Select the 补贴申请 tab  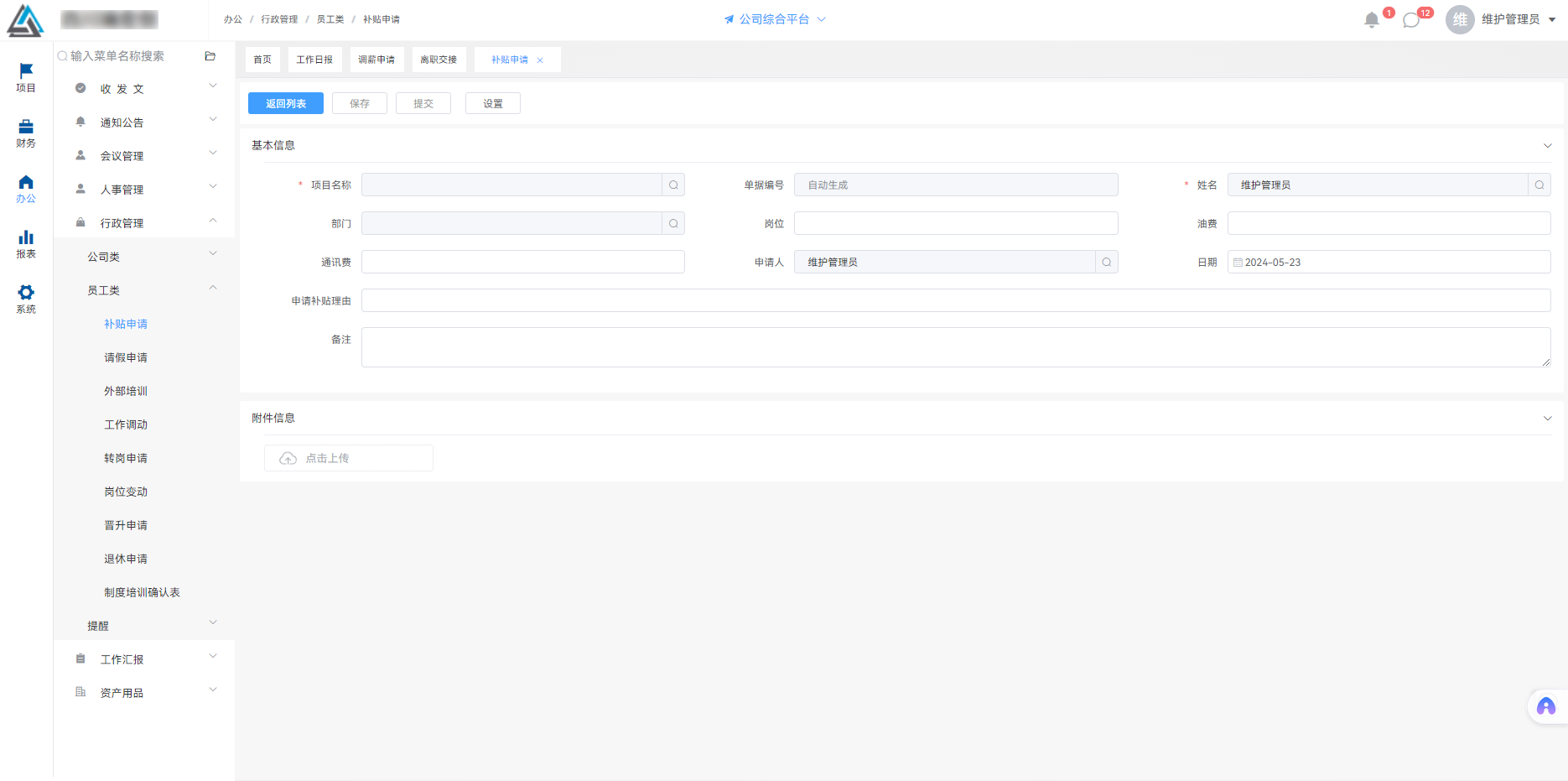point(510,60)
